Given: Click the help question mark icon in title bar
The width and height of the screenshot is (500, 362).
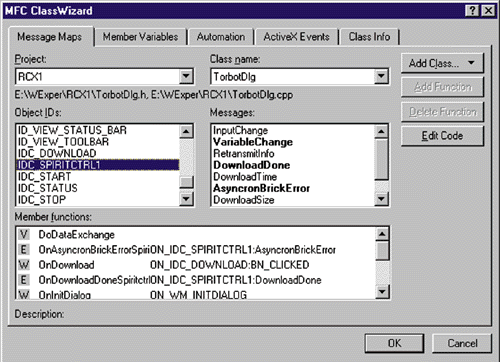Looking at the screenshot, I should [472, 11].
